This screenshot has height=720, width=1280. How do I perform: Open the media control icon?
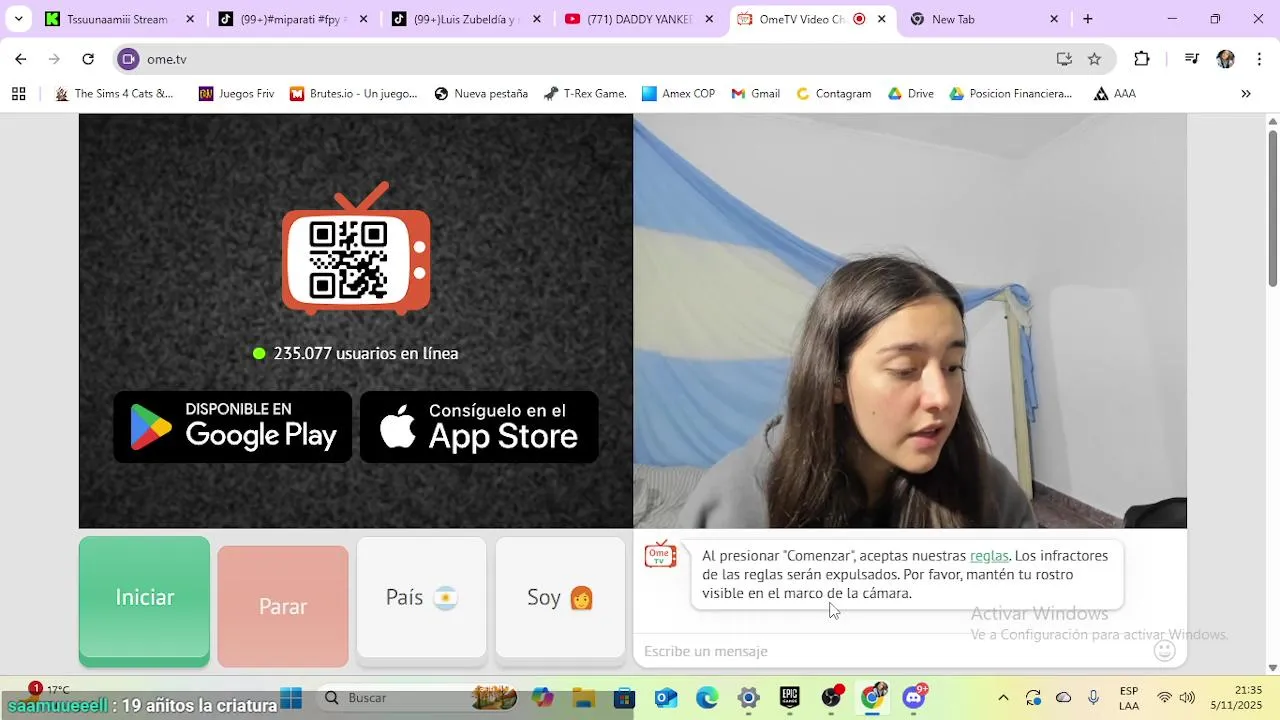(x=1191, y=59)
